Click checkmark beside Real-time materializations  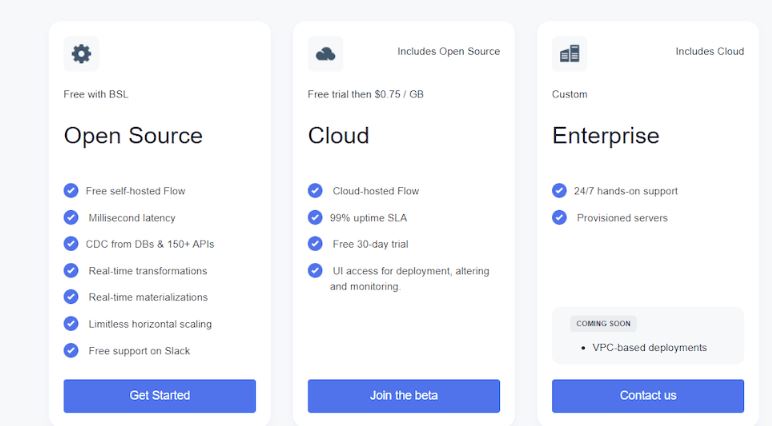(x=71, y=297)
